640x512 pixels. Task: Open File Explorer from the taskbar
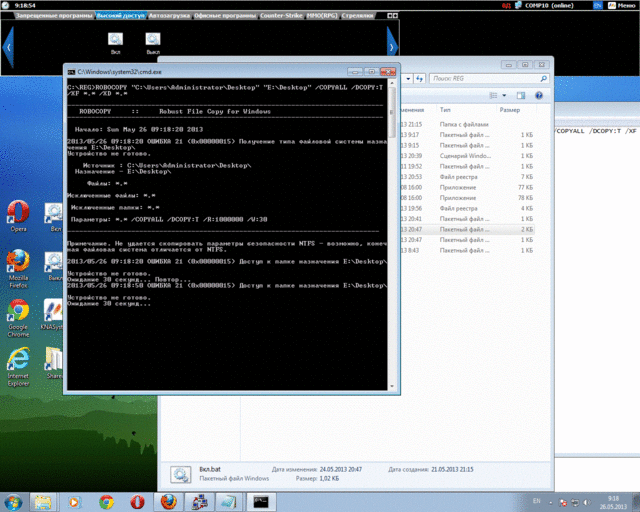coord(43,502)
